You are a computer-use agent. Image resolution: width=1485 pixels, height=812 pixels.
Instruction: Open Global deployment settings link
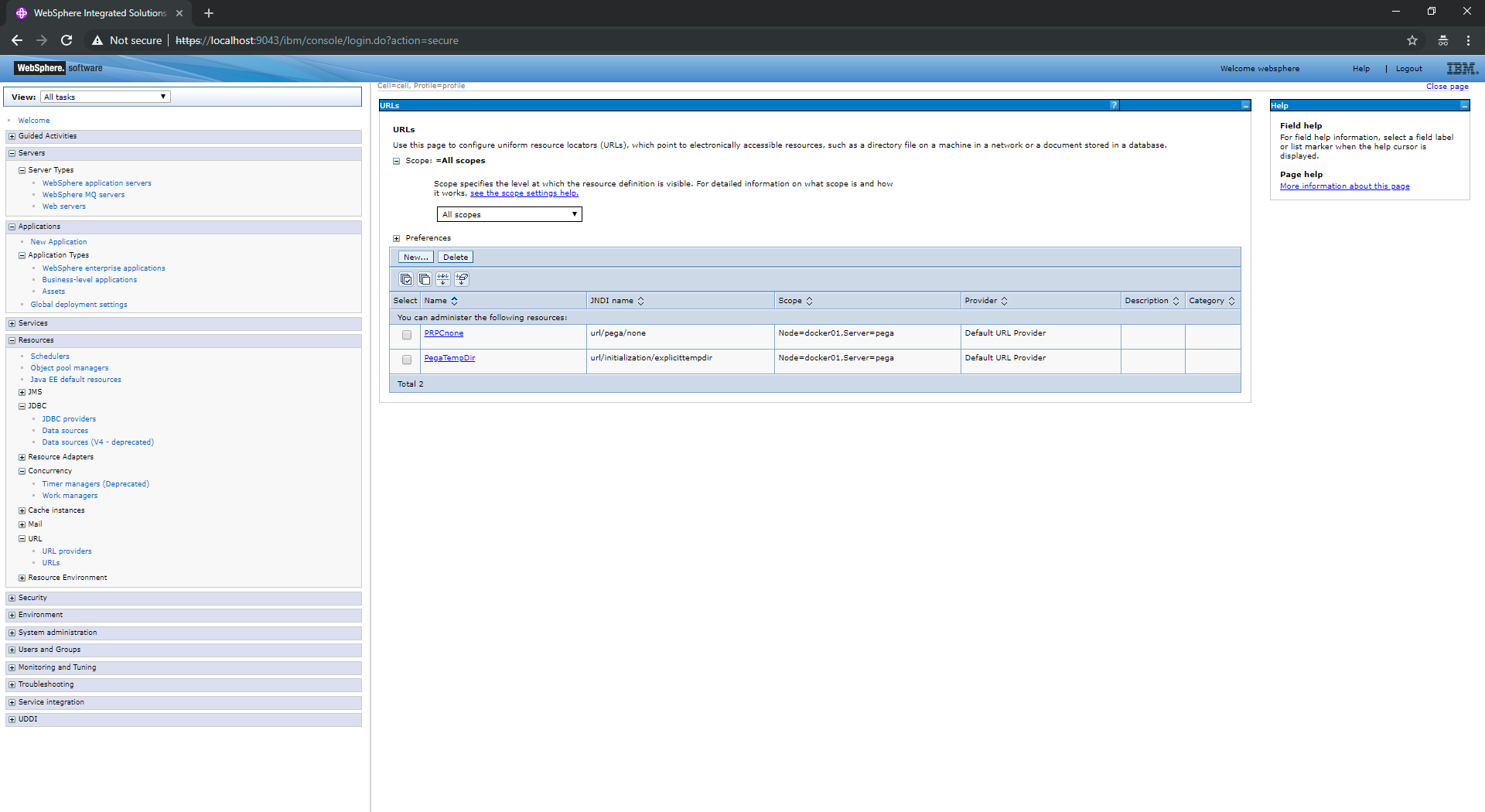79,305
